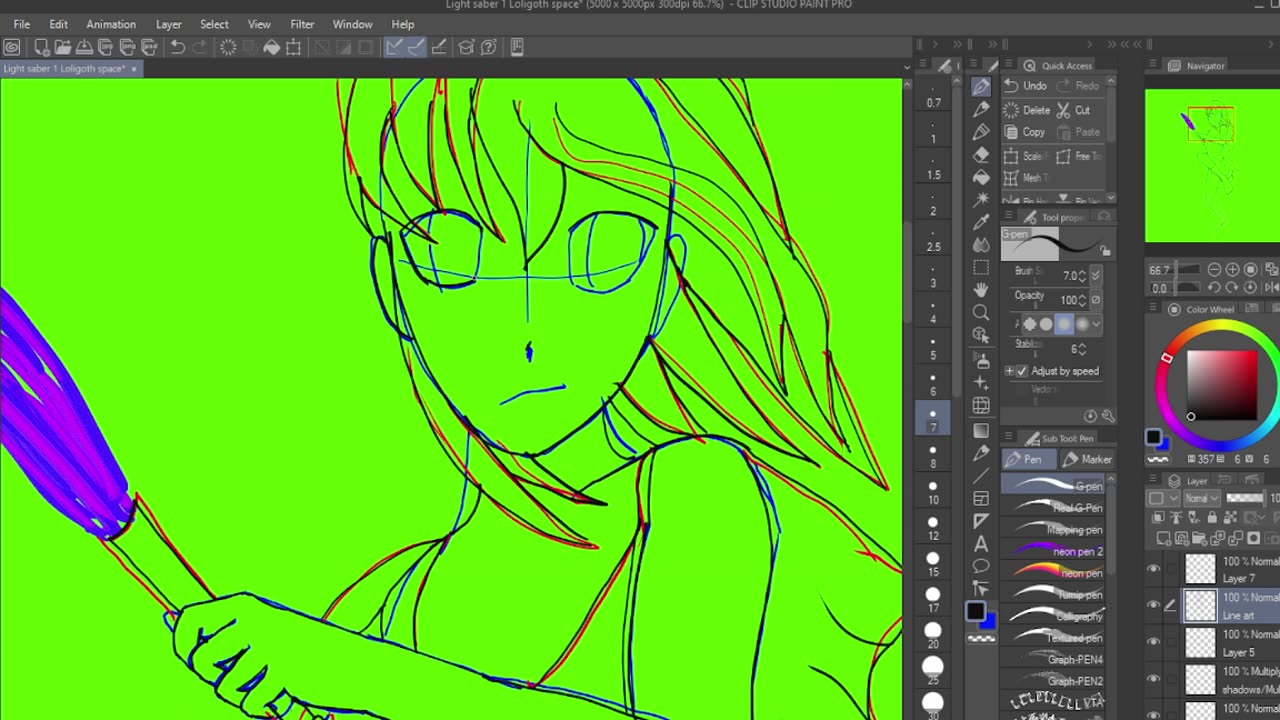This screenshot has height=720, width=1280.
Task: Hide the Line art layer
Action: (x=1153, y=605)
